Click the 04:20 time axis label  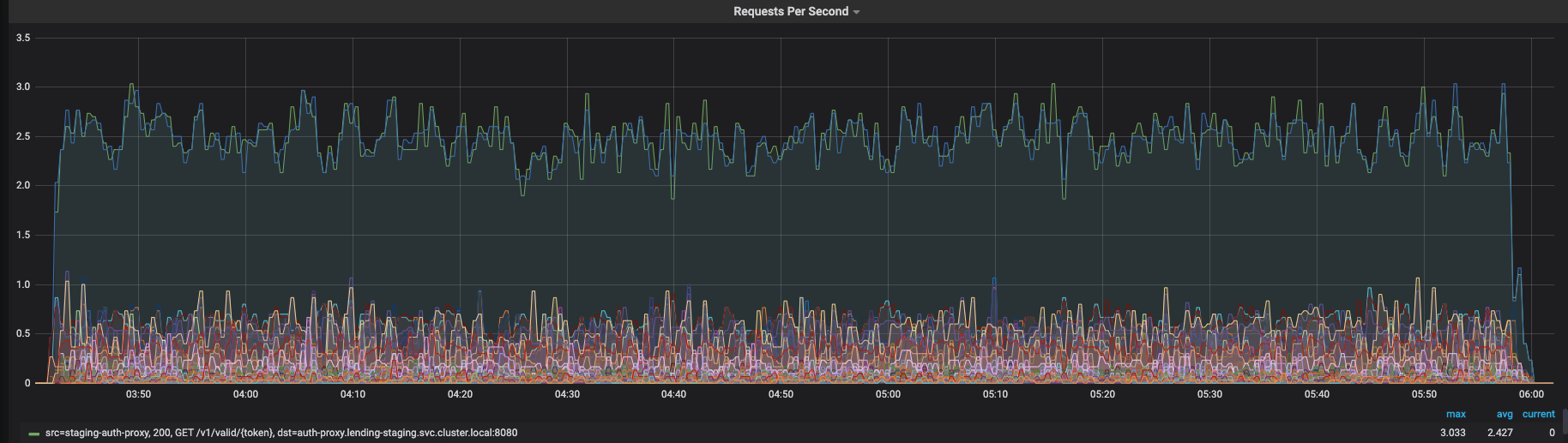[460, 394]
